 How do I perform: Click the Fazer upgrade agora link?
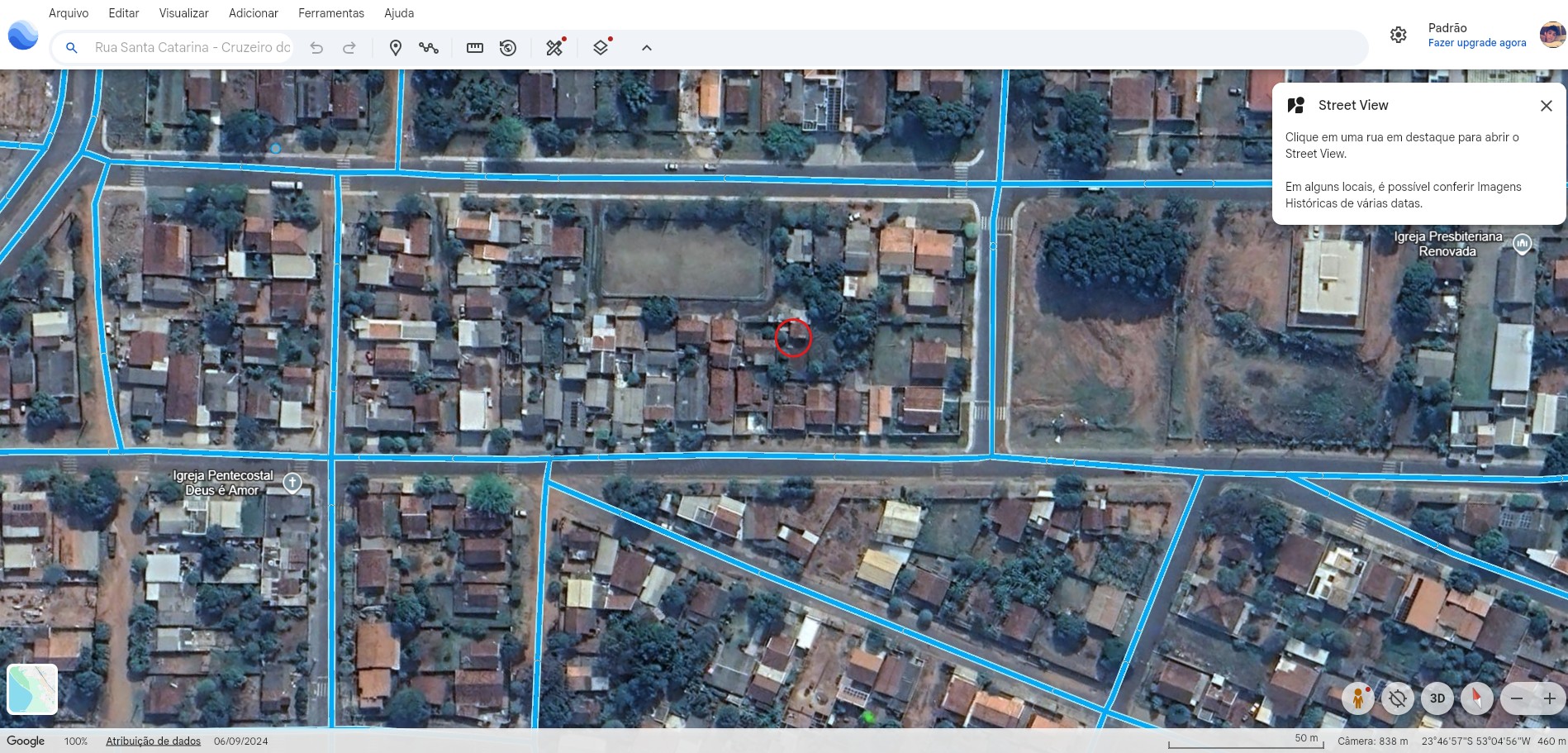[x=1477, y=43]
